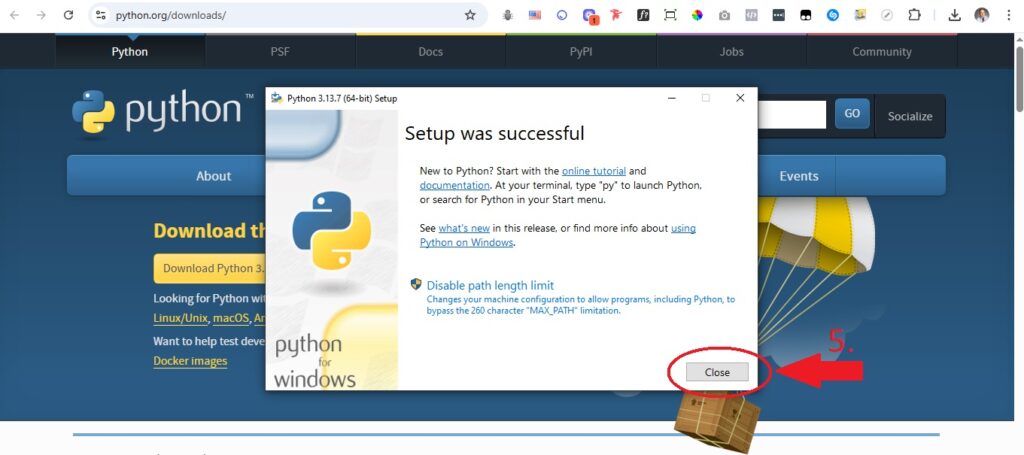
Task: Open the Docs tab
Action: (x=430, y=52)
